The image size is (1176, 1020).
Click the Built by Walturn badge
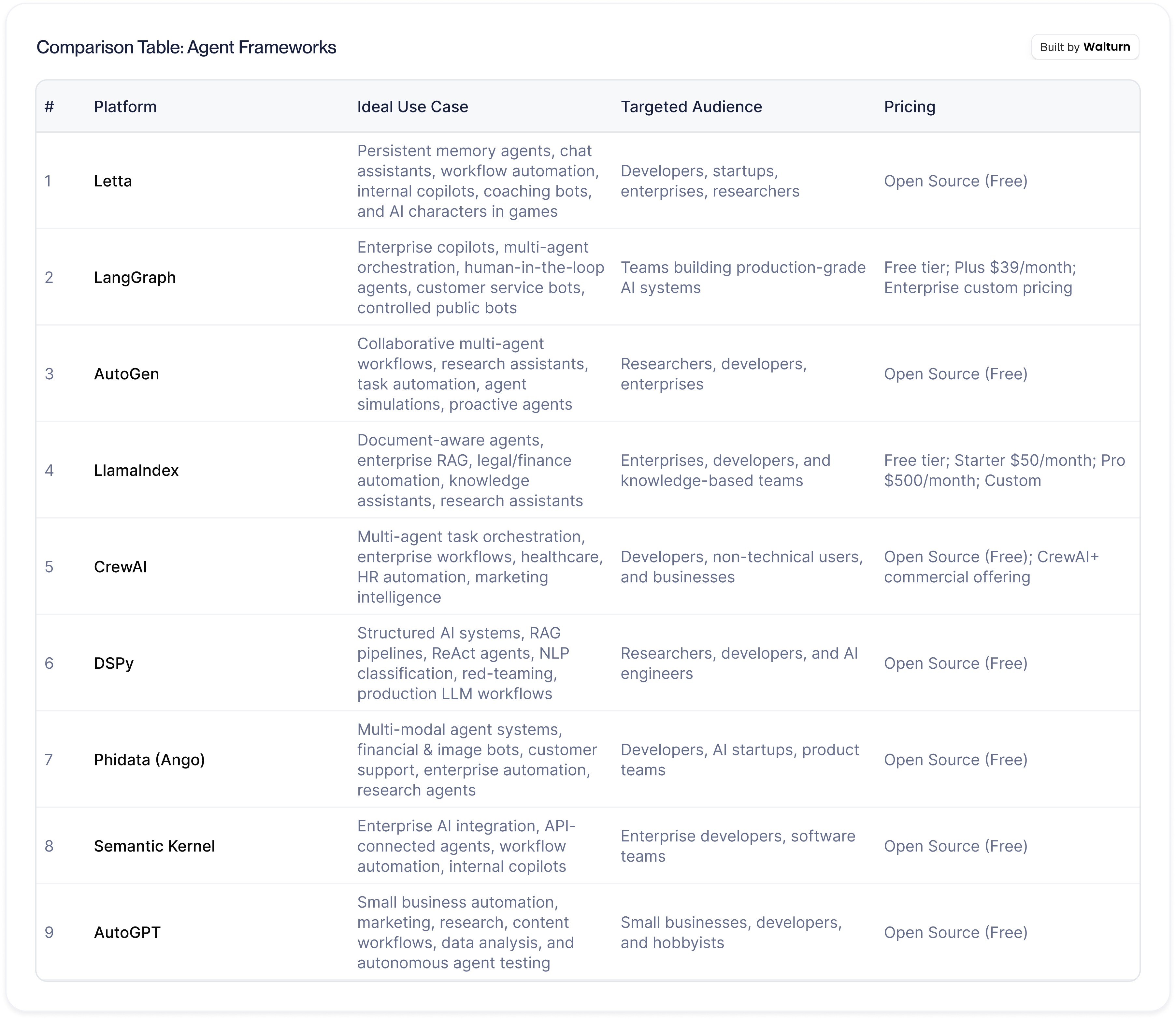(1084, 47)
